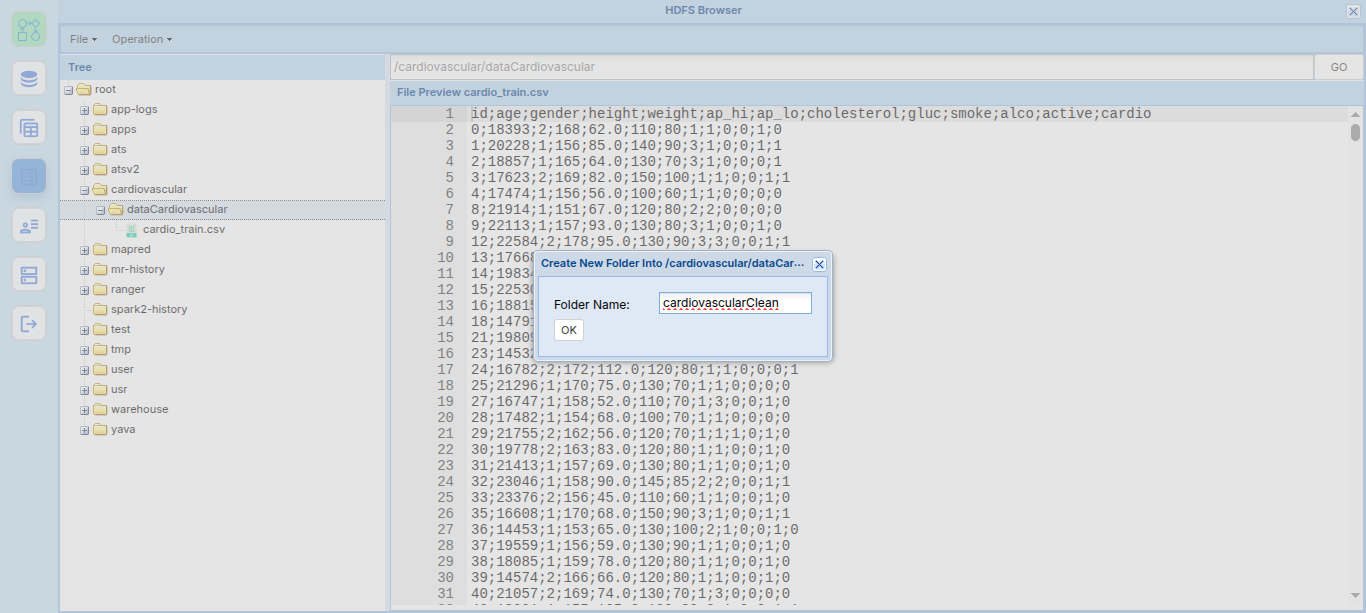Collapse the root tree node
The image size is (1366, 613).
(x=69, y=90)
